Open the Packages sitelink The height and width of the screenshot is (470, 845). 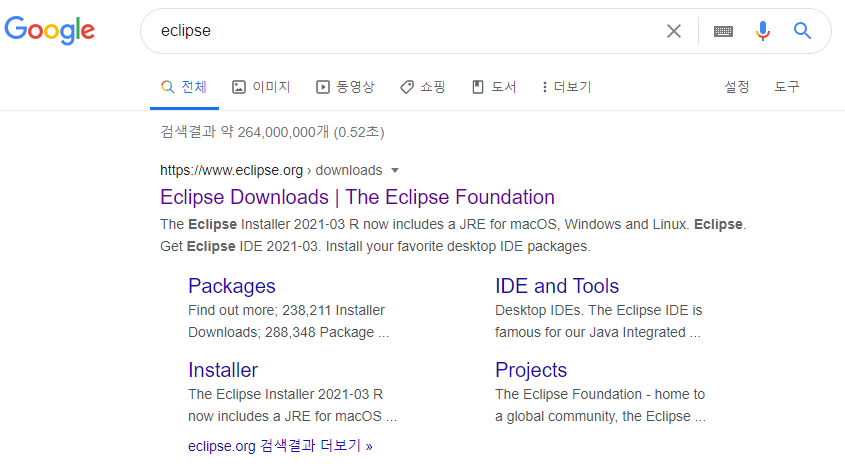232,286
